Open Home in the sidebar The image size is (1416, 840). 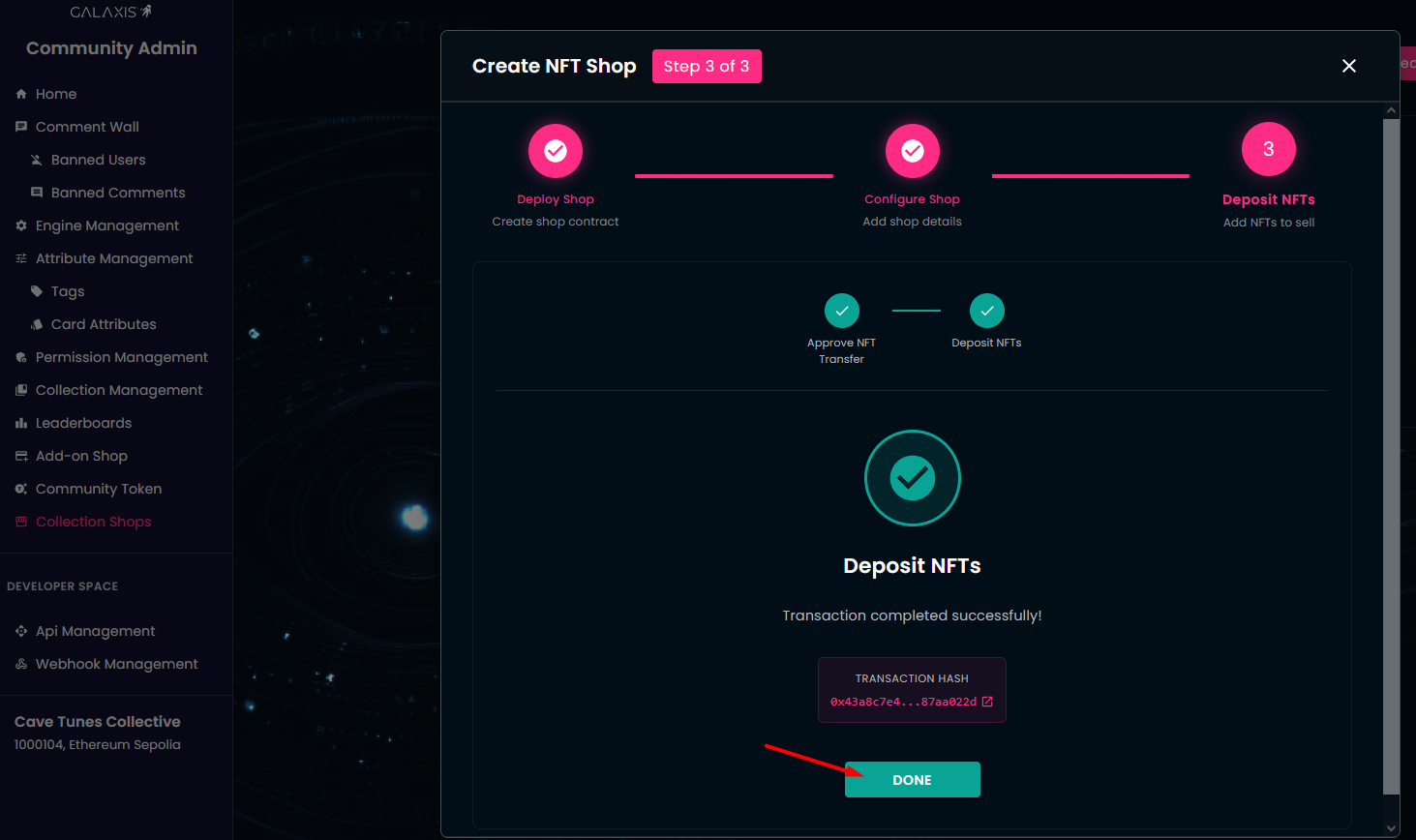pyautogui.click(x=55, y=94)
